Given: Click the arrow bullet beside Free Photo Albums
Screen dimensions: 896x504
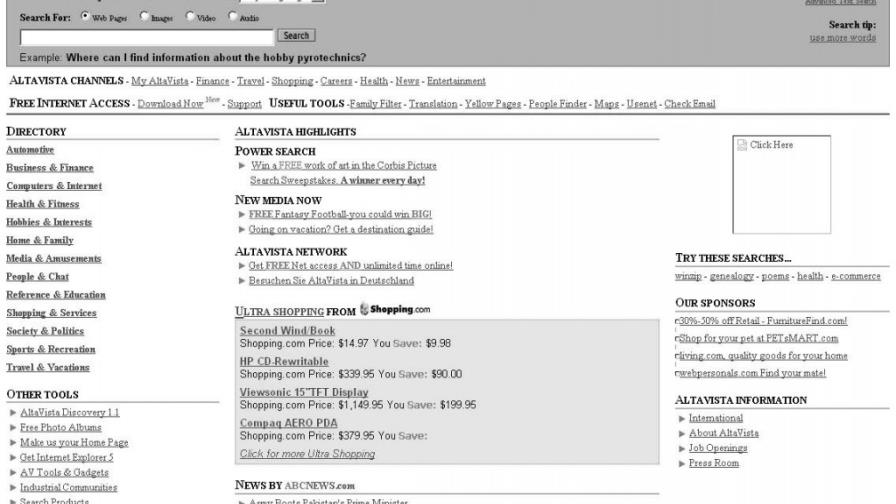Looking at the screenshot, I should [13, 427].
